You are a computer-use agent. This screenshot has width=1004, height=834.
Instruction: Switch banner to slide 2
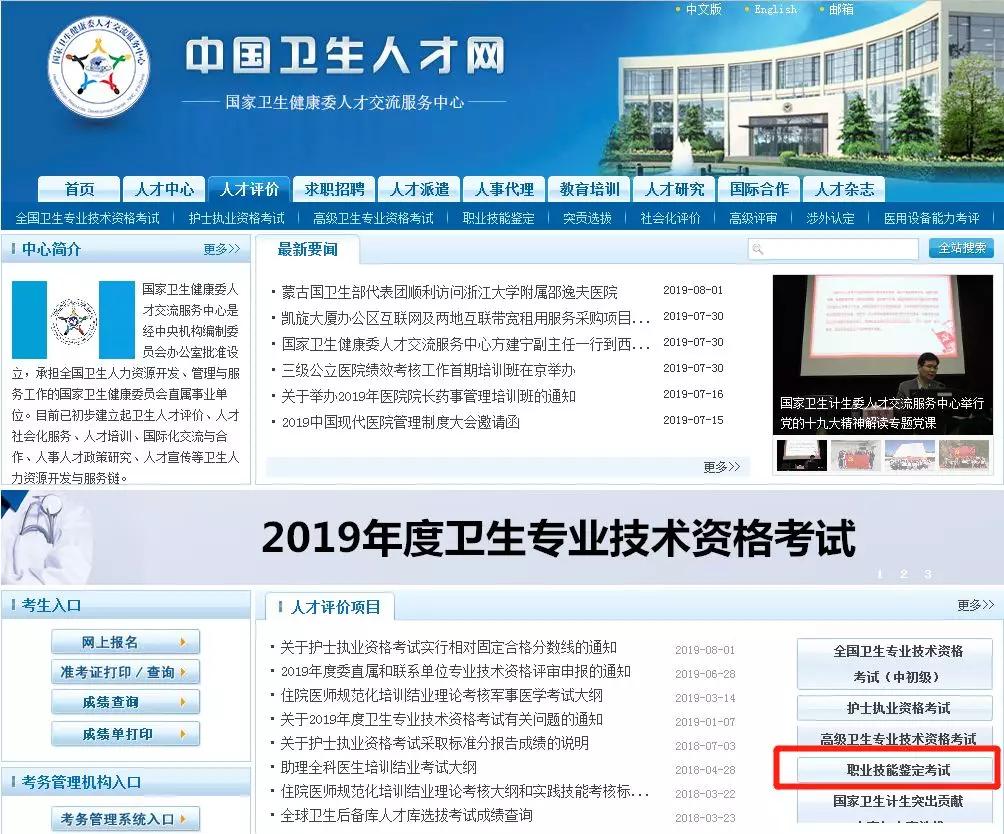coord(903,574)
